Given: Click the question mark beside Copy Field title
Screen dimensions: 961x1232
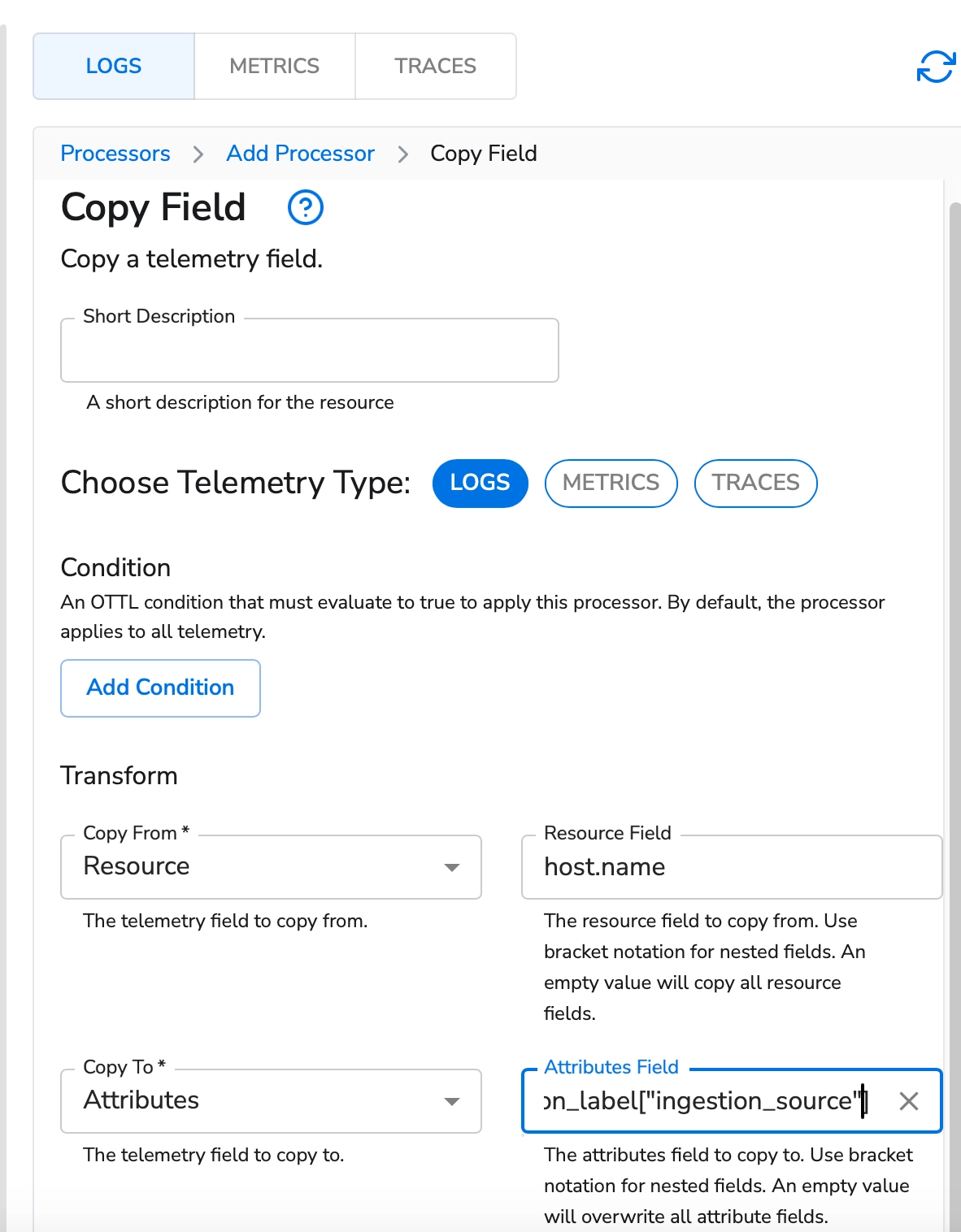Looking at the screenshot, I should tap(305, 207).
